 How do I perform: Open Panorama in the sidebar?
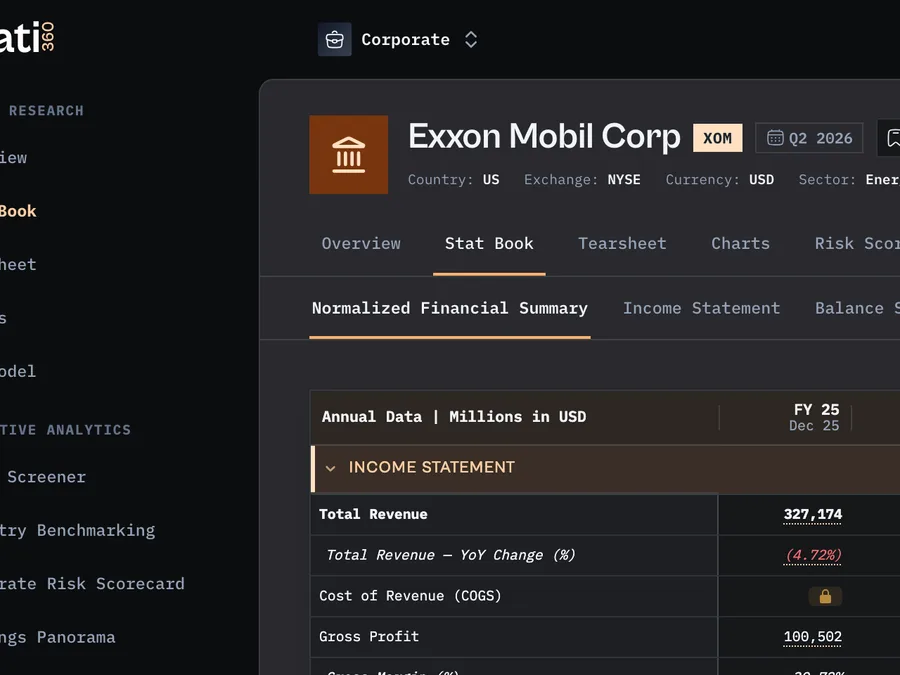click(57, 637)
